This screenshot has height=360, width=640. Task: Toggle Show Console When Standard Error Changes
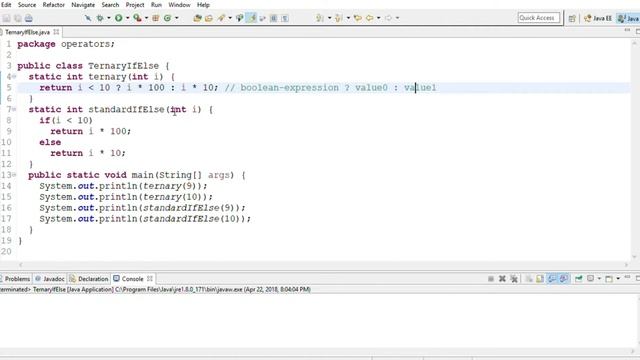pyautogui.click(x=564, y=279)
